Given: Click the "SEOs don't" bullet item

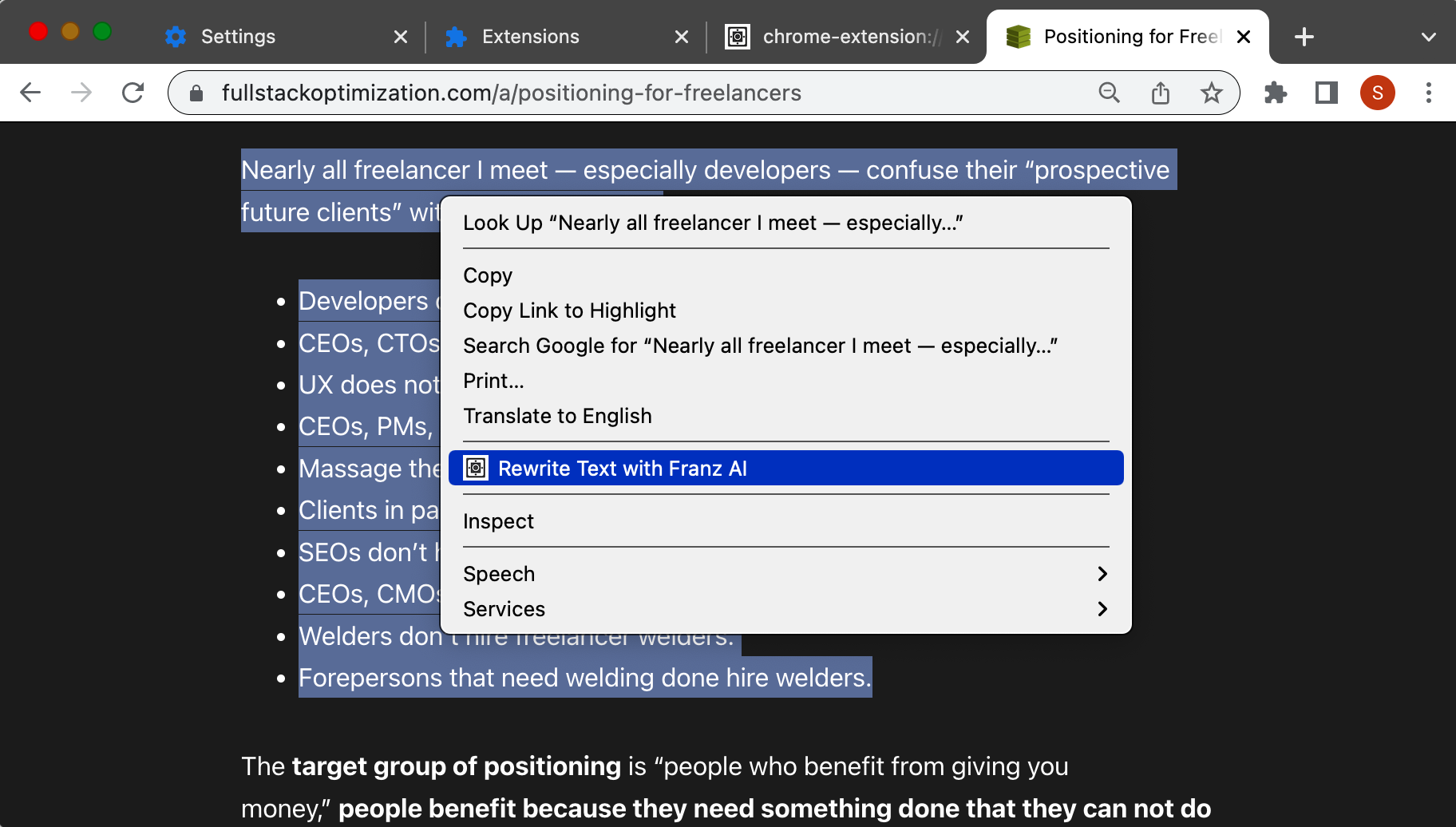Looking at the screenshot, I should [x=369, y=552].
